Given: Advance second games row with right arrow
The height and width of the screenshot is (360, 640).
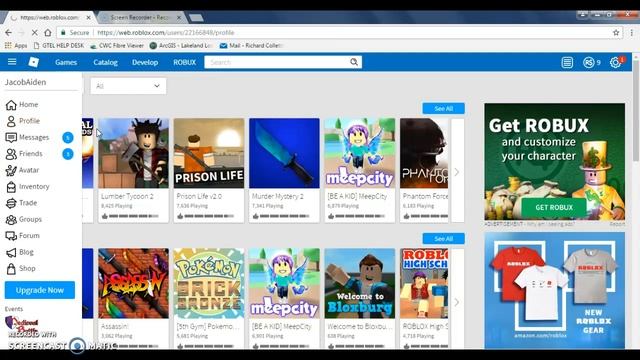Looking at the screenshot, I should (x=457, y=302).
